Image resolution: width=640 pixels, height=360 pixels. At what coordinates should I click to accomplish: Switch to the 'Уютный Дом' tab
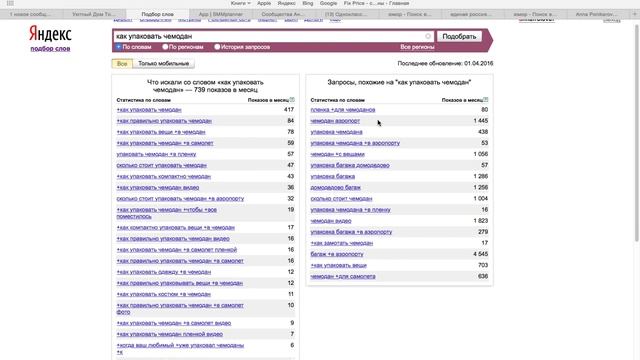click(x=94, y=14)
